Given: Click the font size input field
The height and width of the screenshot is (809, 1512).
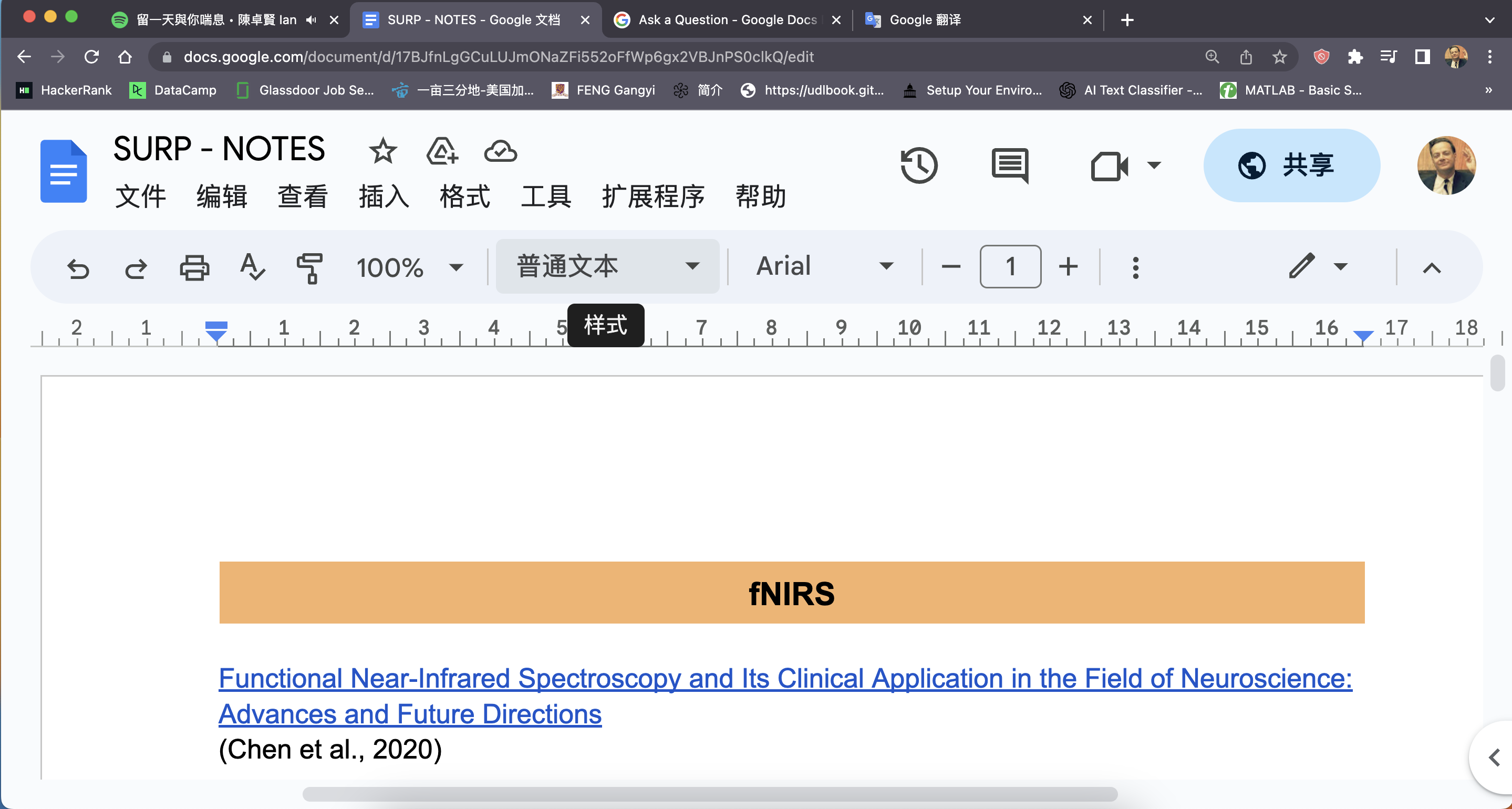Looking at the screenshot, I should coord(1010,266).
